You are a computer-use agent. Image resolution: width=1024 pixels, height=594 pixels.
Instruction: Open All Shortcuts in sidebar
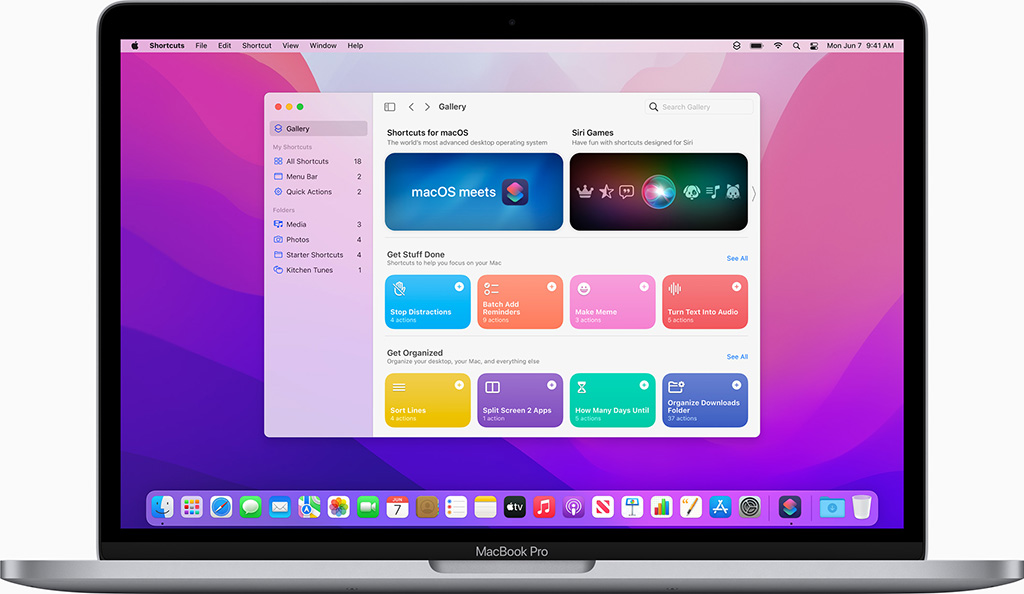point(319,161)
